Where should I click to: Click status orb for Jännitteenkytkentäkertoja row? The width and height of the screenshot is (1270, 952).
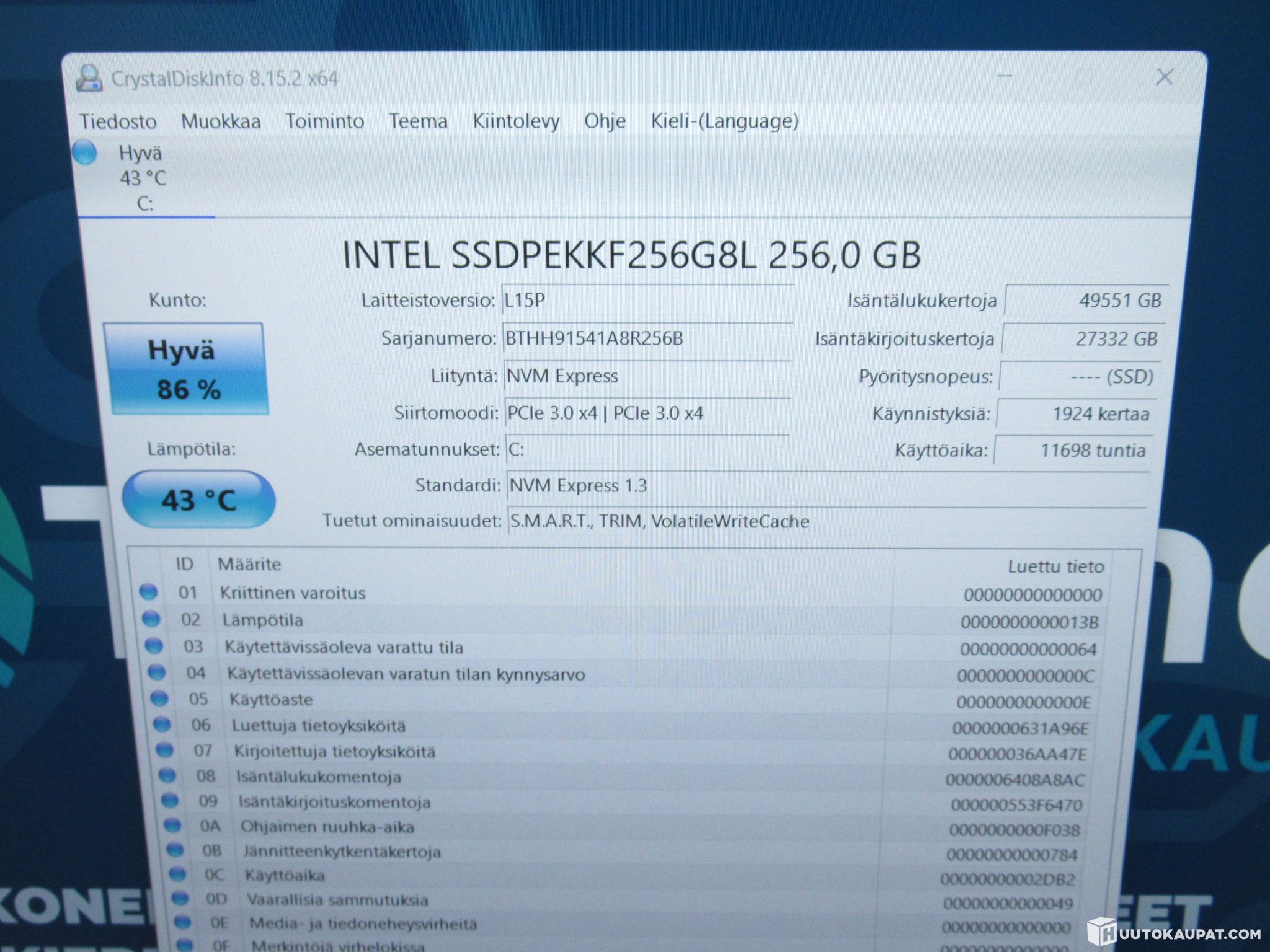(x=175, y=850)
